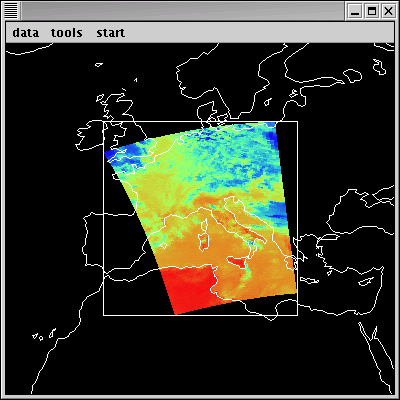Click Crete island outline
Image resolution: width=400 pixels, height=400 pixels.
coord(309,280)
